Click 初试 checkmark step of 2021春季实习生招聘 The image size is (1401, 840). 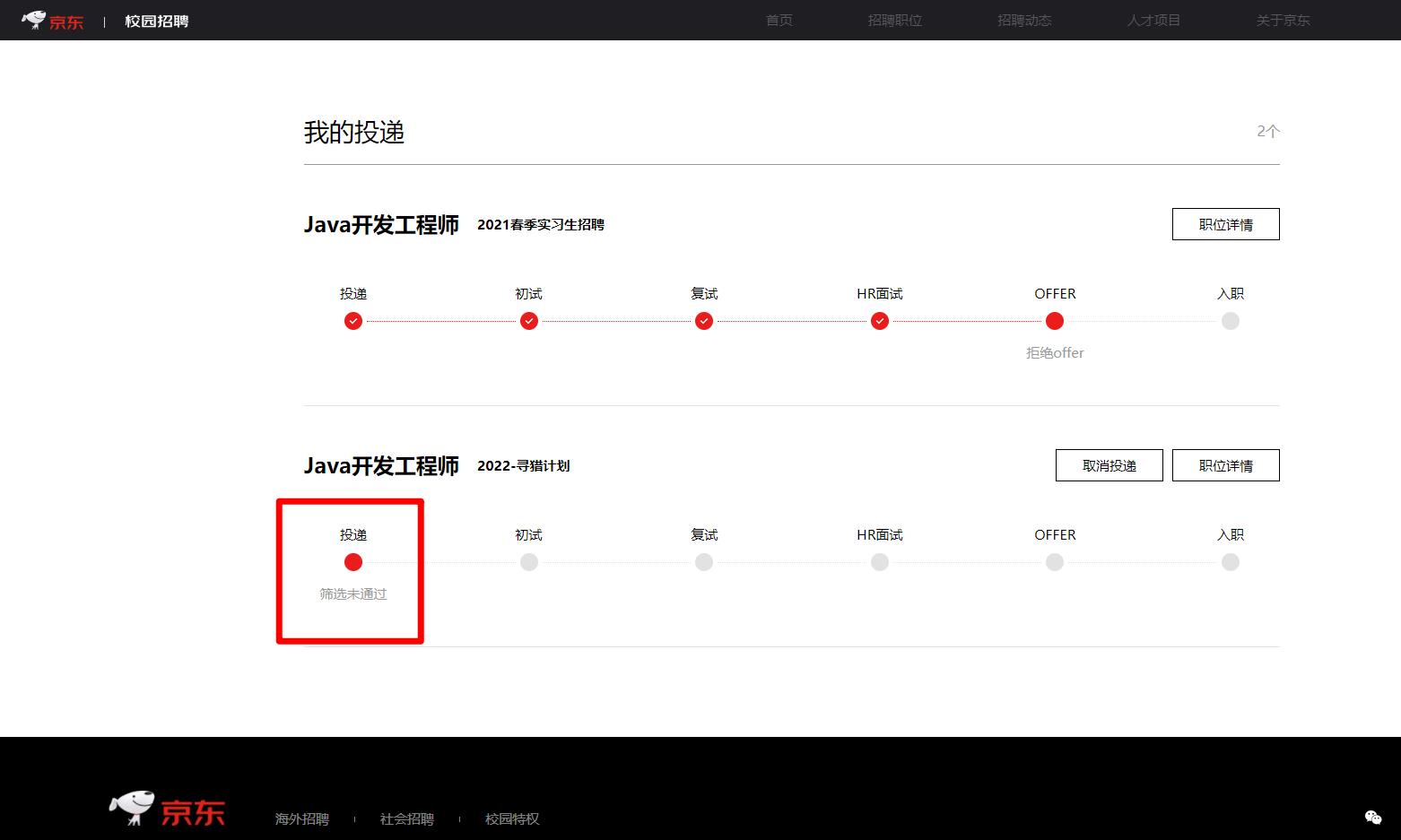pos(529,321)
